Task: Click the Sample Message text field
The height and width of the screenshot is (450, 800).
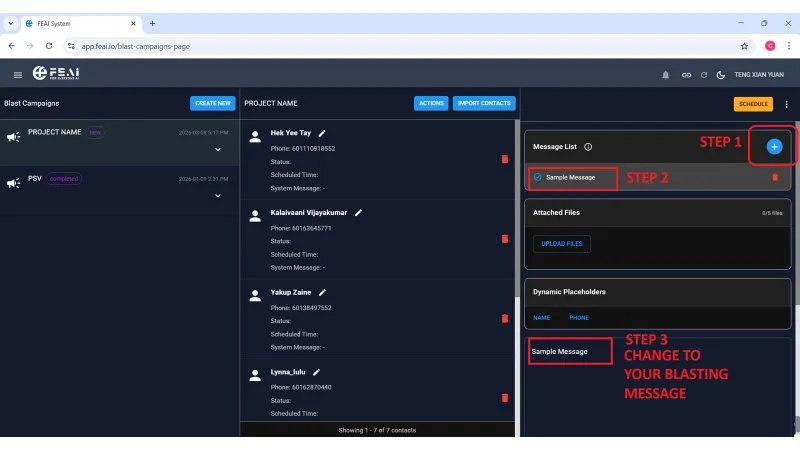Action: (x=658, y=386)
